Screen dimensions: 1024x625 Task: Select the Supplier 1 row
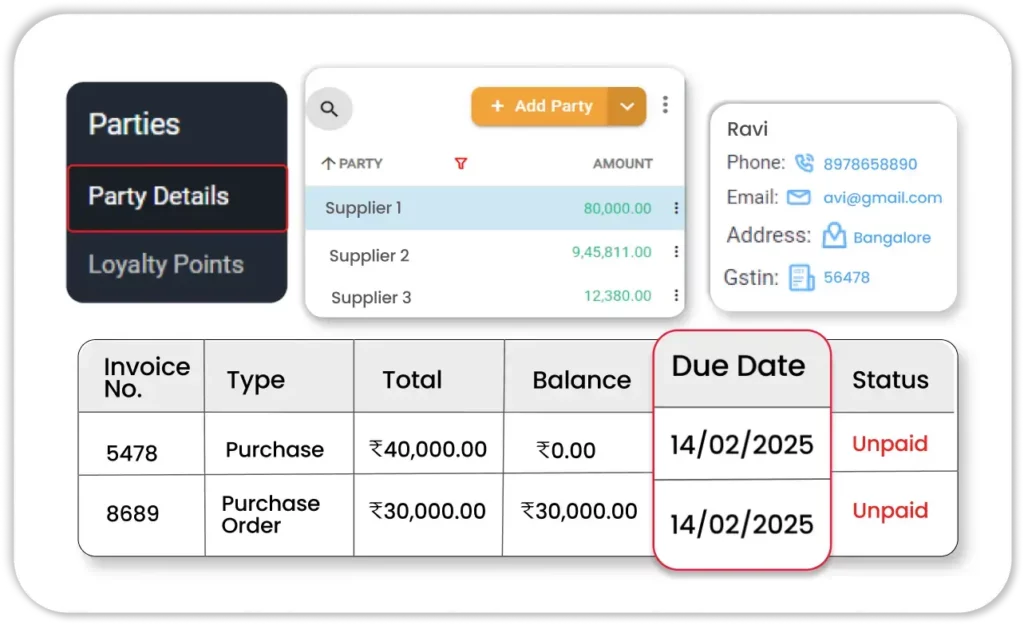click(364, 208)
